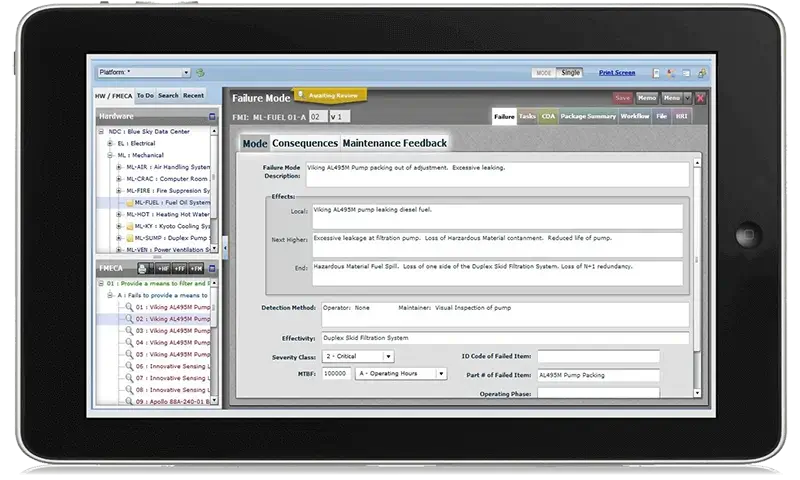Click folder icon of ML-FUEL : Fuel Oil System

coord(130,203)
